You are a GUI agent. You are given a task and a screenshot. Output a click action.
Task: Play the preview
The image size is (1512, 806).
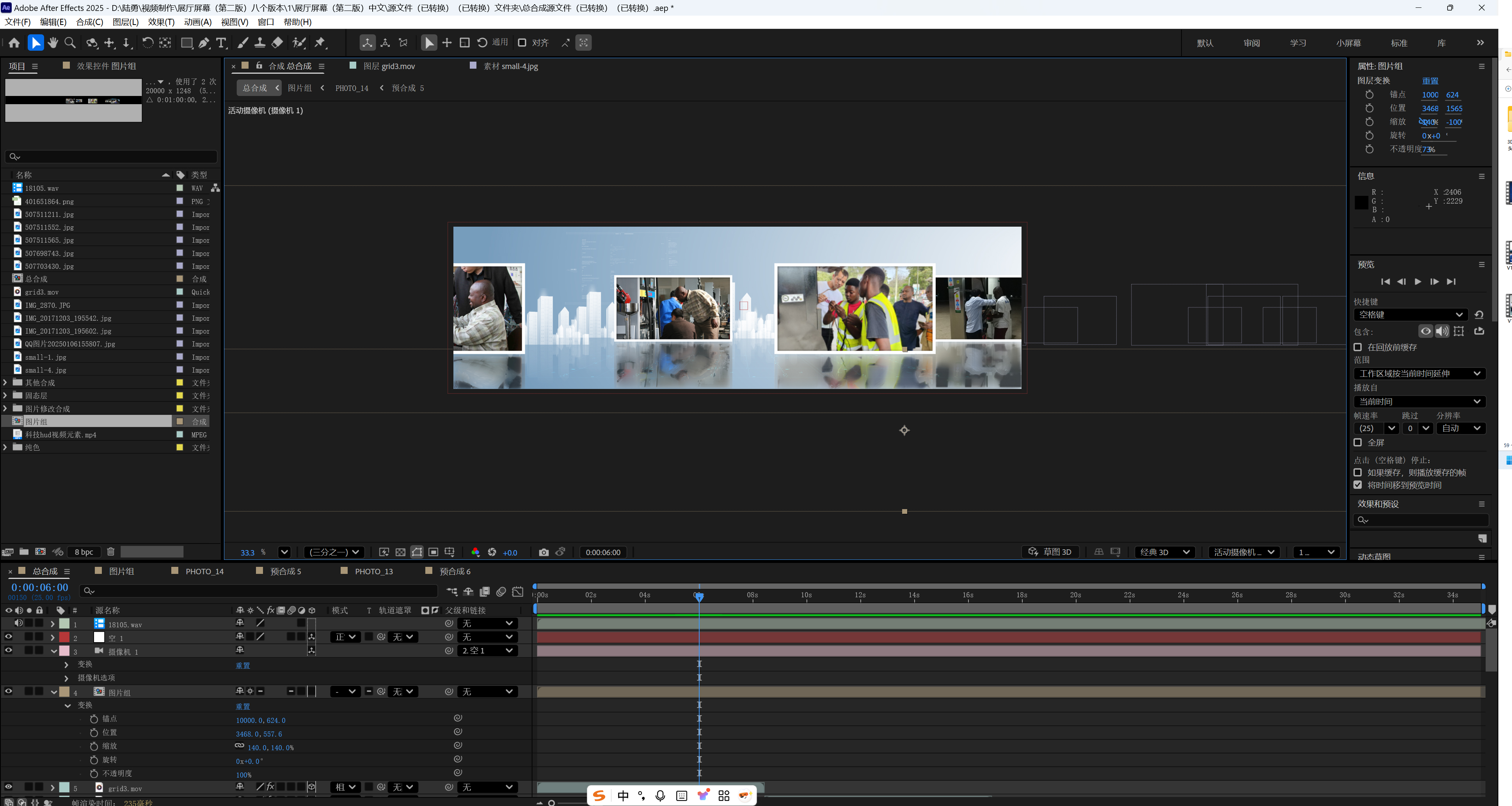(x=1418, y=282)
